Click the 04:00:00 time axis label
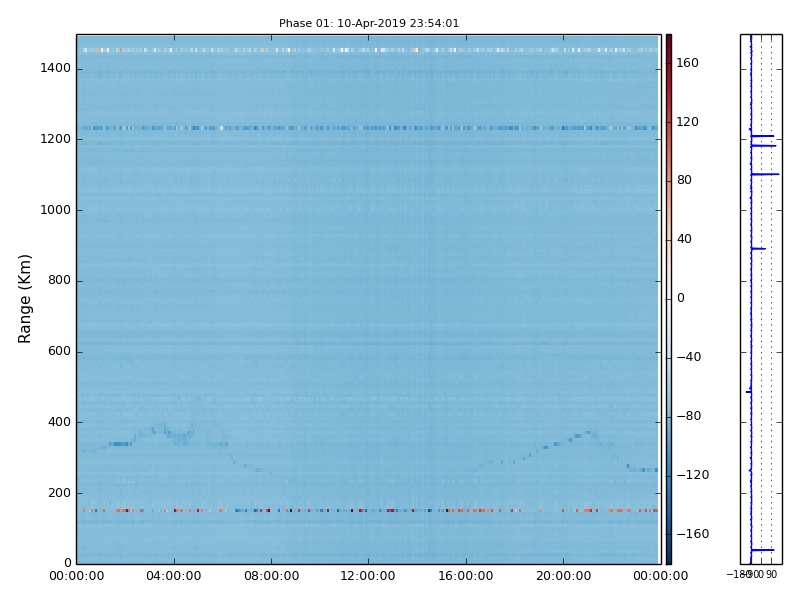The width and height of the screenshot is (800, 600). [x=174, y=576]
